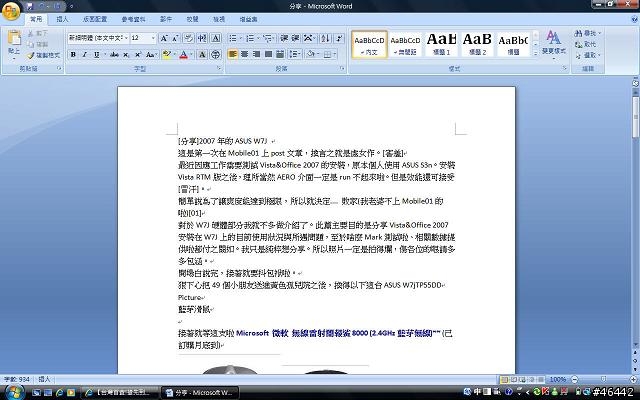The width and height of the screenshot is (640, 400).
Task: Open the font size 12 dropdown
Action: click(x=153, y=38)
